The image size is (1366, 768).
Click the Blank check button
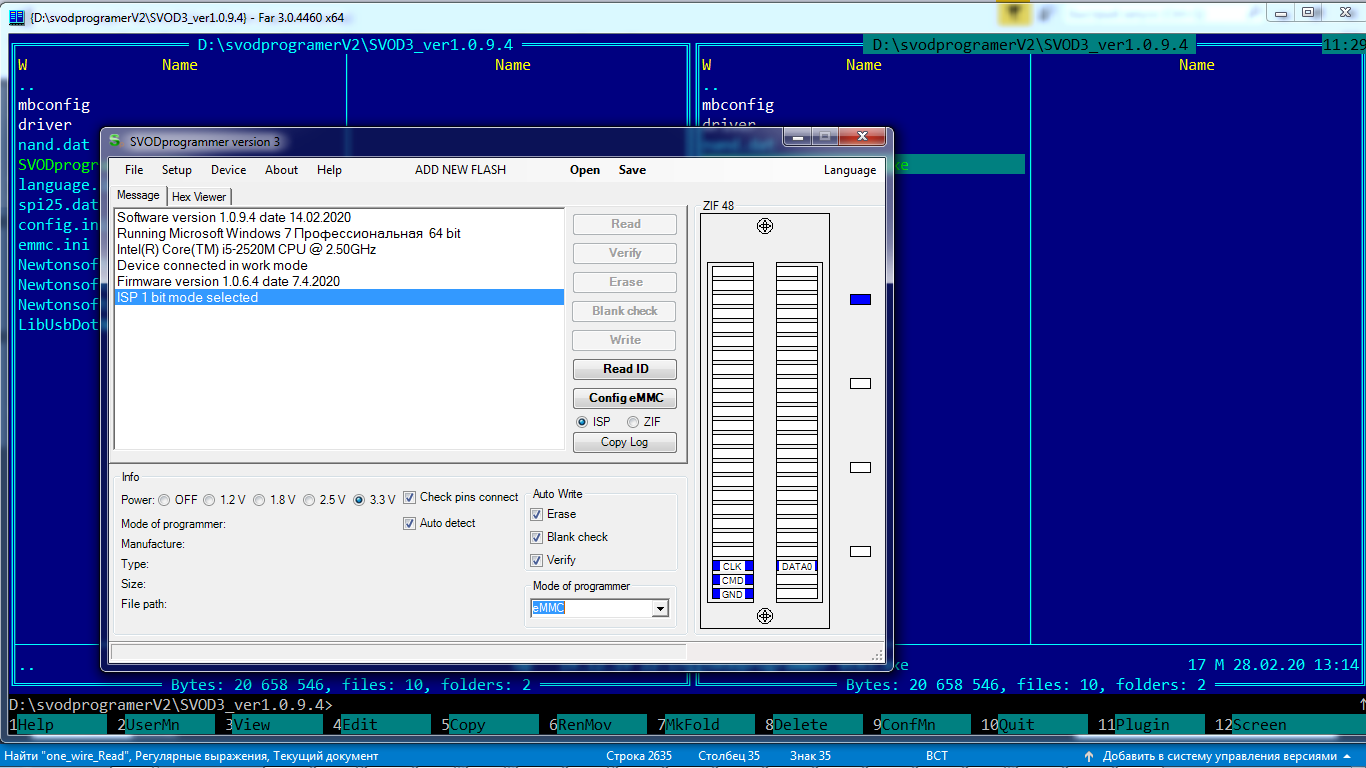625,311
